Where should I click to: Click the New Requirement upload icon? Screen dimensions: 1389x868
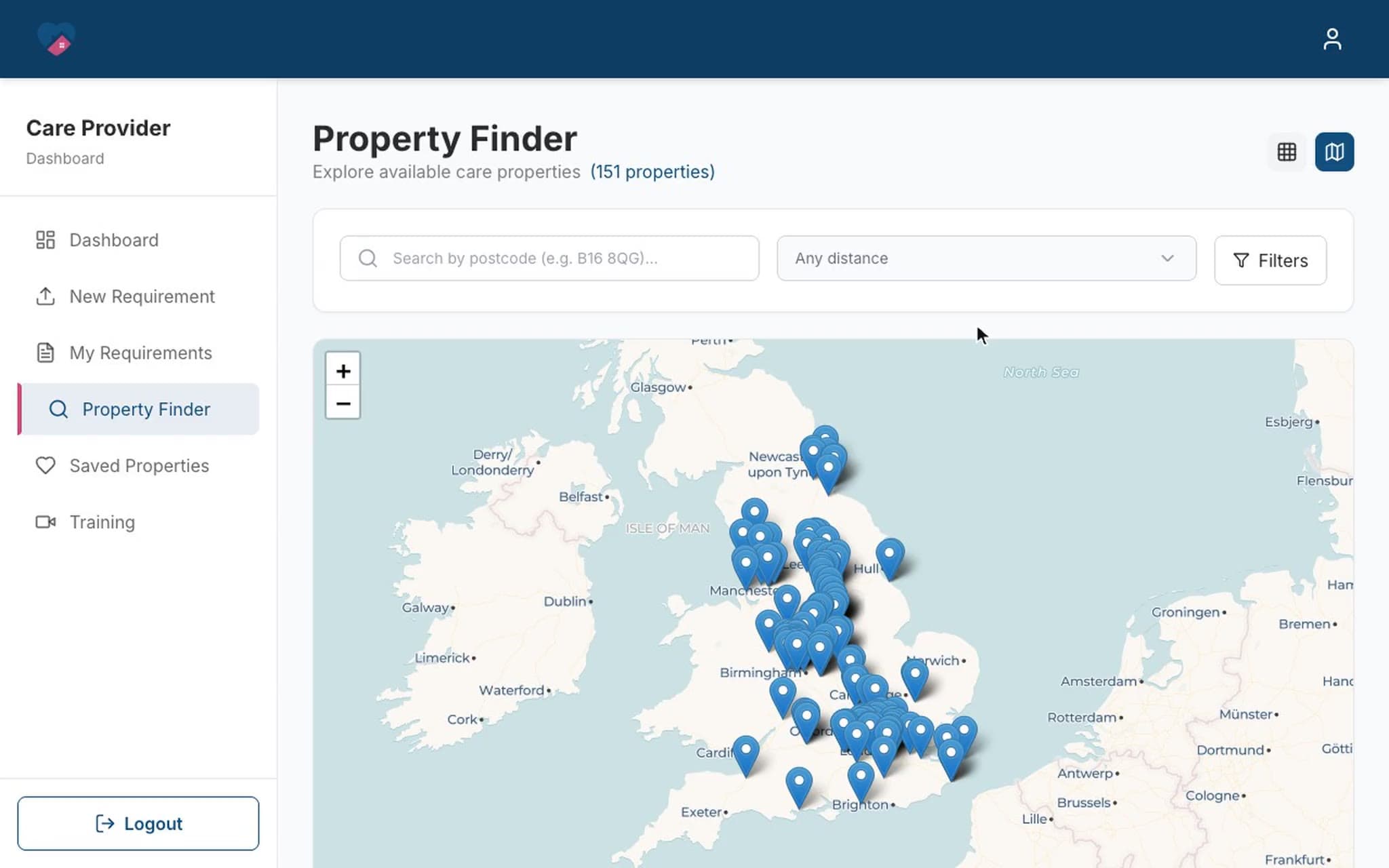tap(45, 296)
